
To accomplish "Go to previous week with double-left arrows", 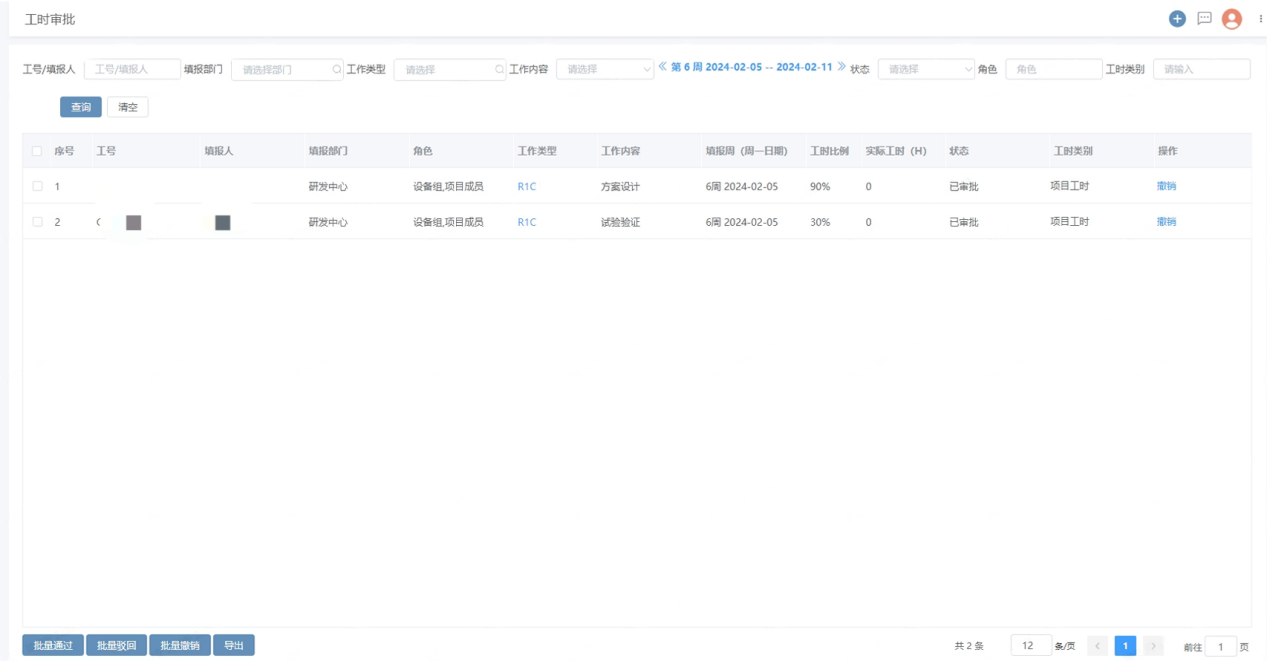I will point(662,67).
